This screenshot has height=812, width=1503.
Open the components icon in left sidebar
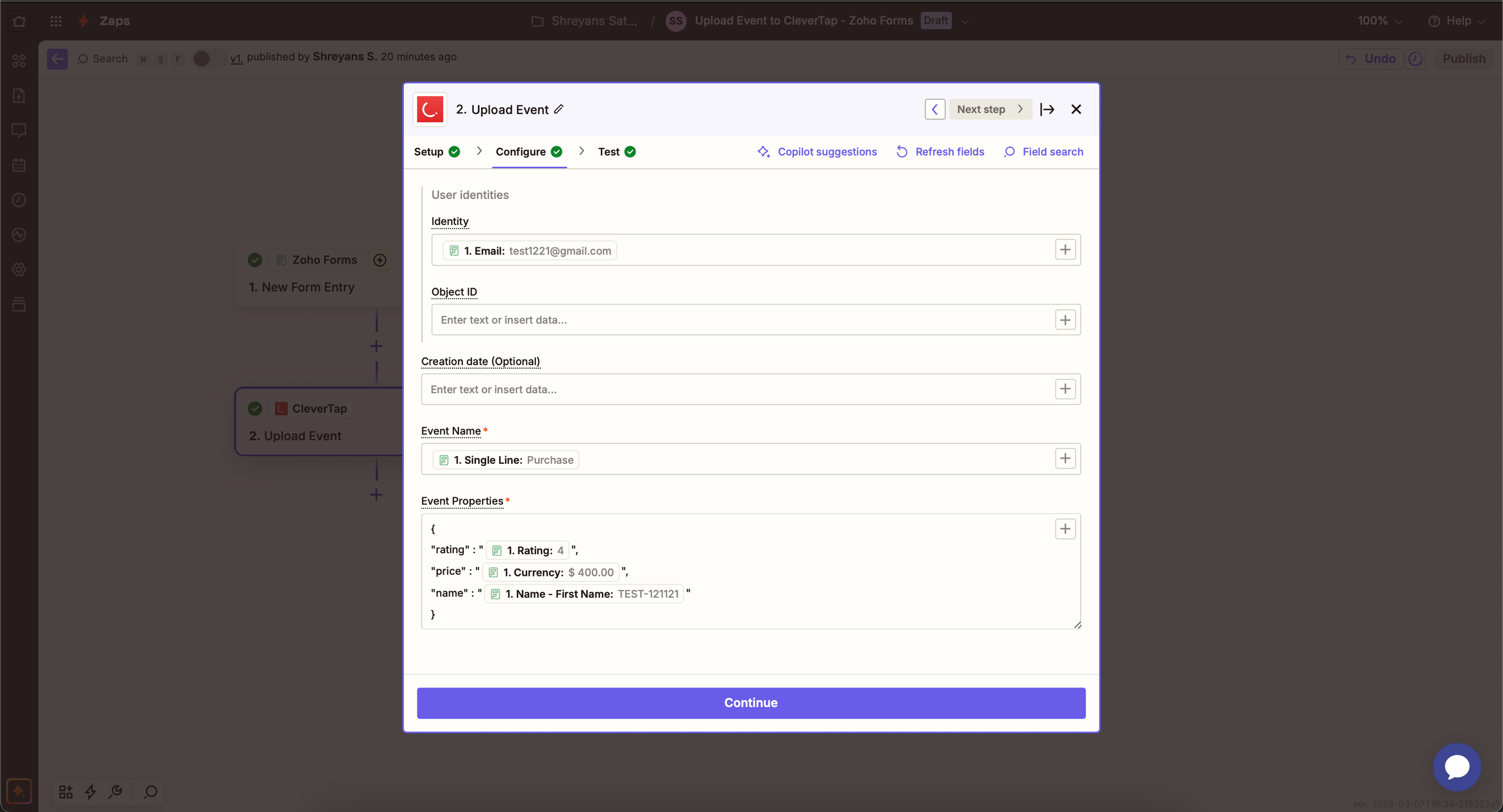[19, 60]
